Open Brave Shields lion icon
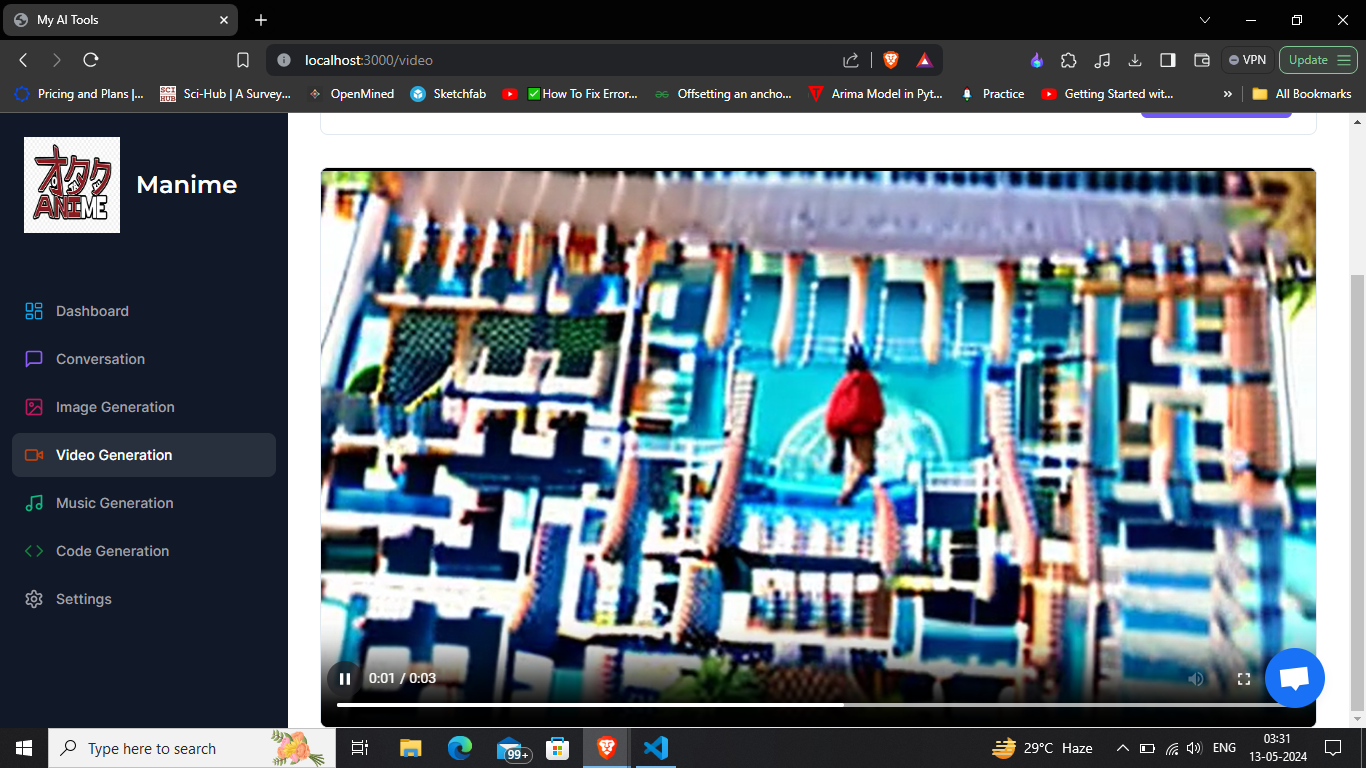1366x768 pixels. pyautogui.click(x=891, y=60)
